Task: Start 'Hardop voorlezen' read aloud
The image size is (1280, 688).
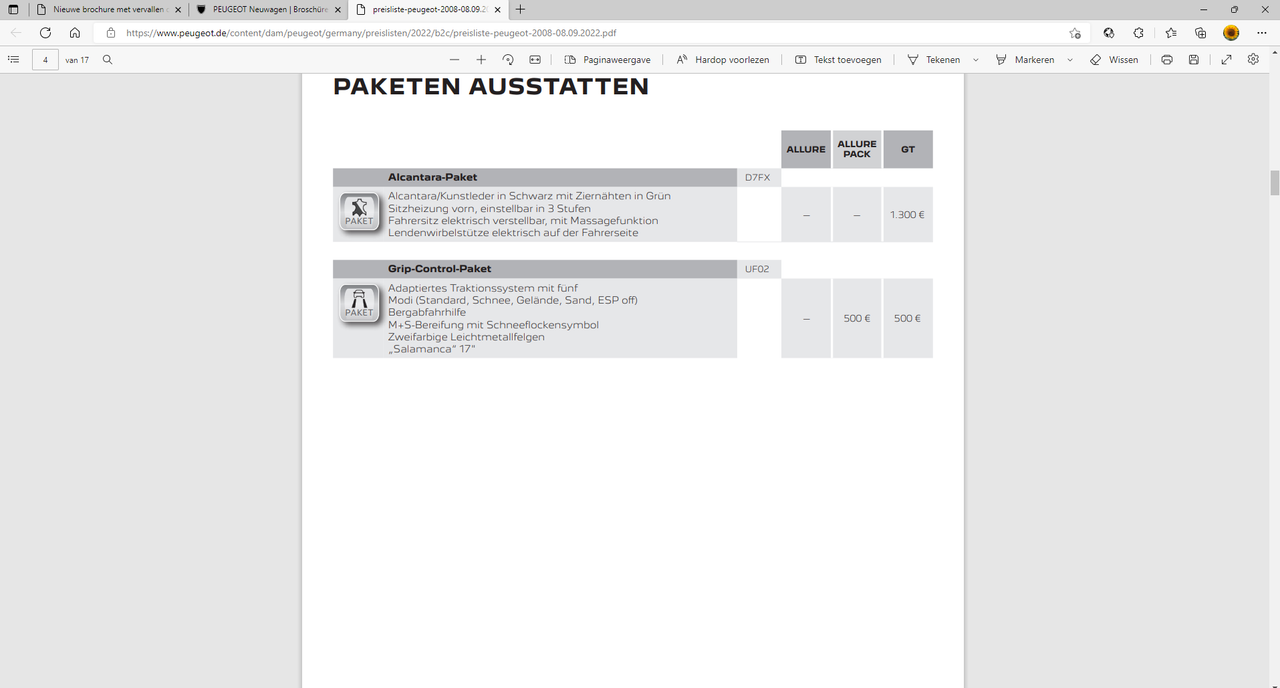Action: click(x=723, y=60)
